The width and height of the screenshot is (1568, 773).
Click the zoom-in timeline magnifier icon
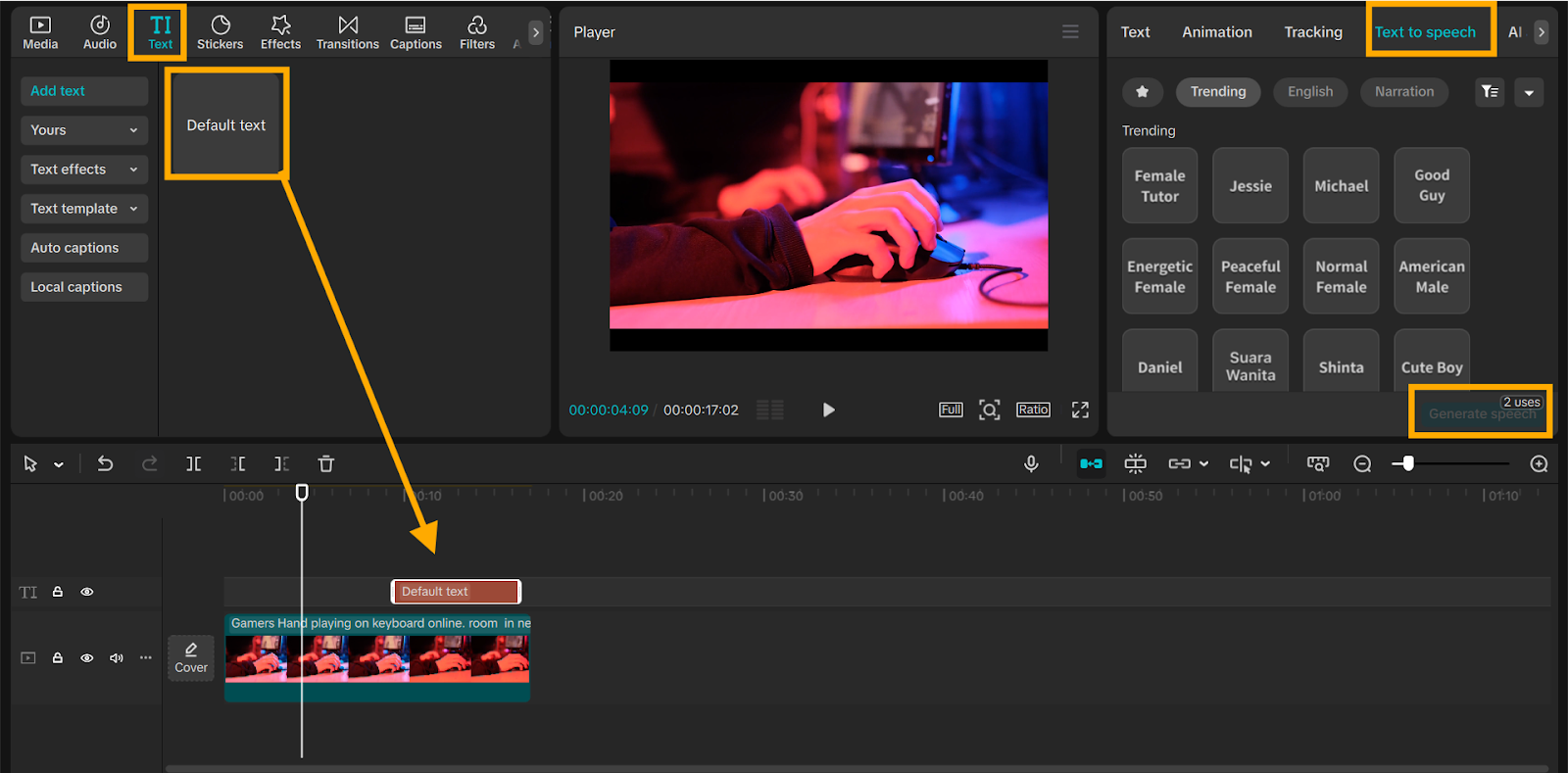tap(1539, 464)
